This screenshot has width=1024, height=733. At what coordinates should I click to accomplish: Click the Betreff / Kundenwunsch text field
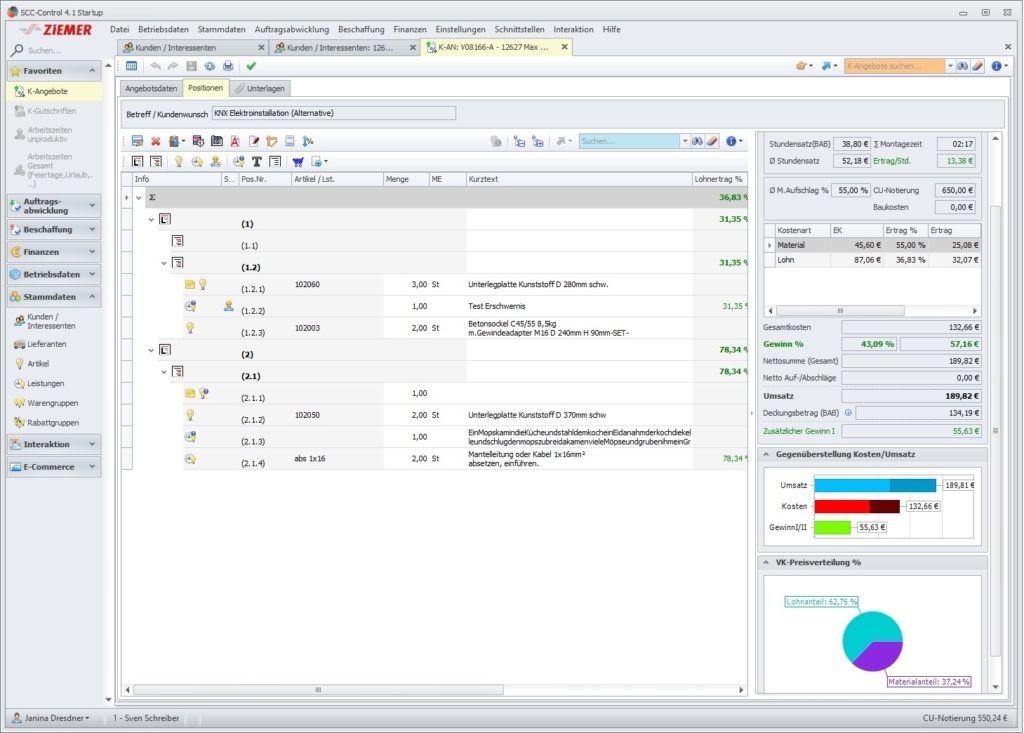(333, 113)
